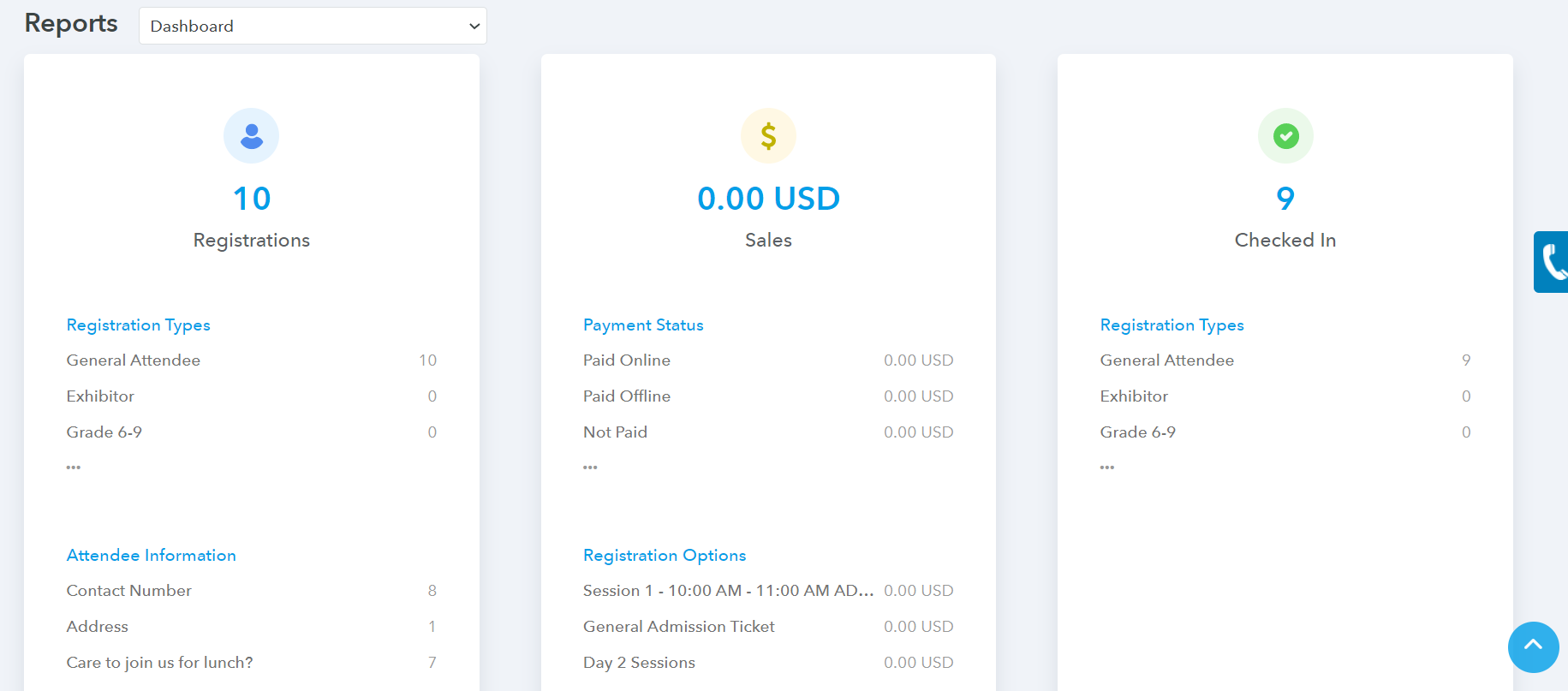Open Registration Types under Checked In card

point(1172,325)
